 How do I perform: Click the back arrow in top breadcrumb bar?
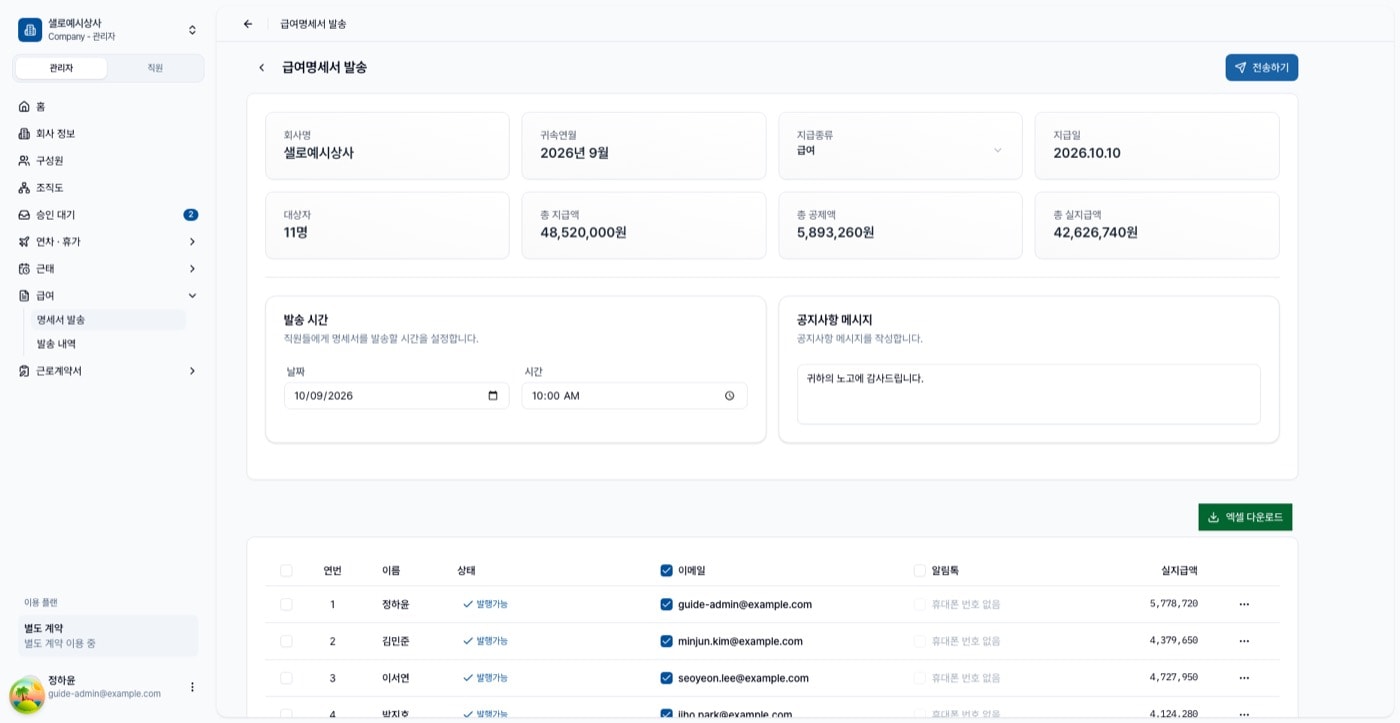(248, 24)
